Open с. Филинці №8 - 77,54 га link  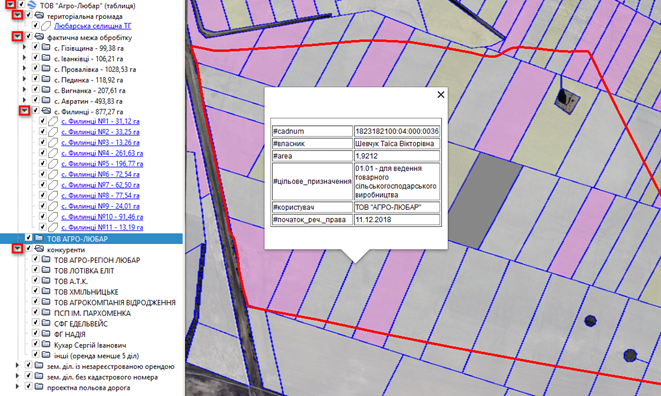[x=100, y=196]
